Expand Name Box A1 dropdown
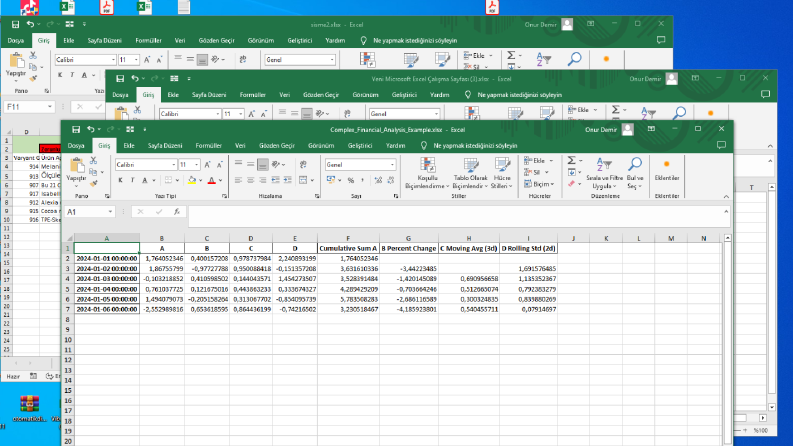 tap(110, 212)
